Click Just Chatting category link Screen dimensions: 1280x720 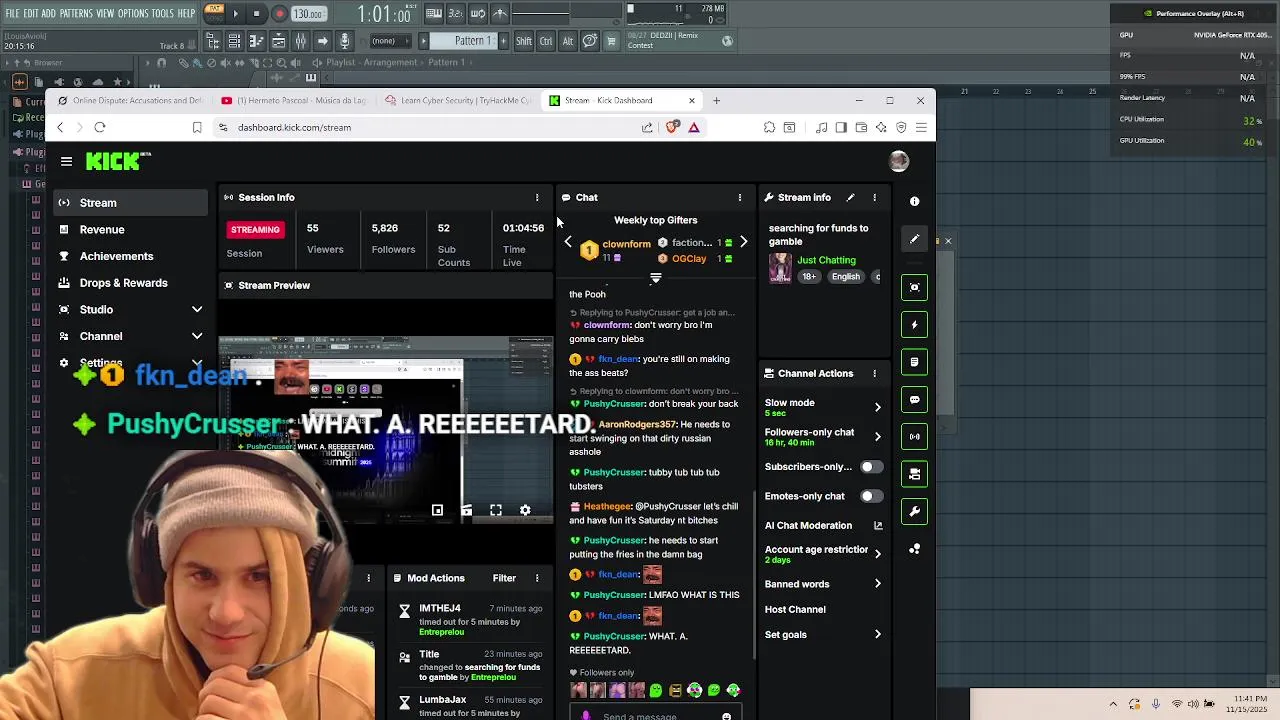(826, 260)
